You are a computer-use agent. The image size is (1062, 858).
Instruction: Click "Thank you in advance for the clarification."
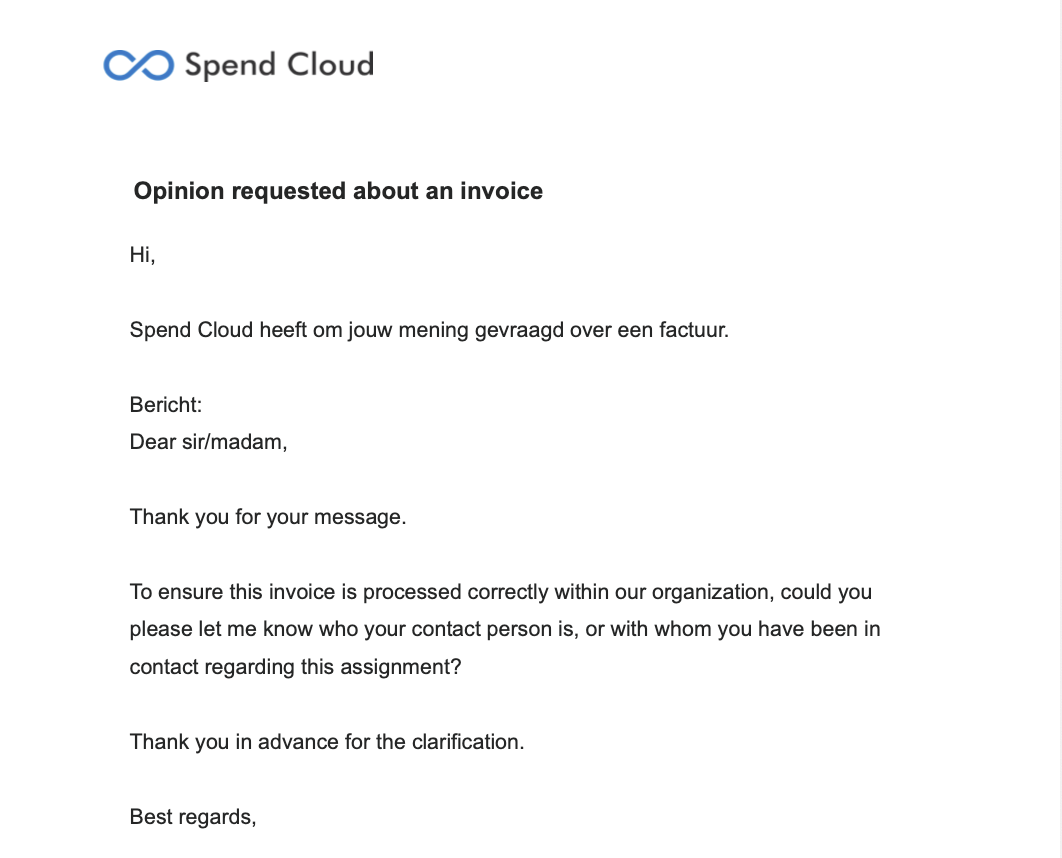(327, 742)
